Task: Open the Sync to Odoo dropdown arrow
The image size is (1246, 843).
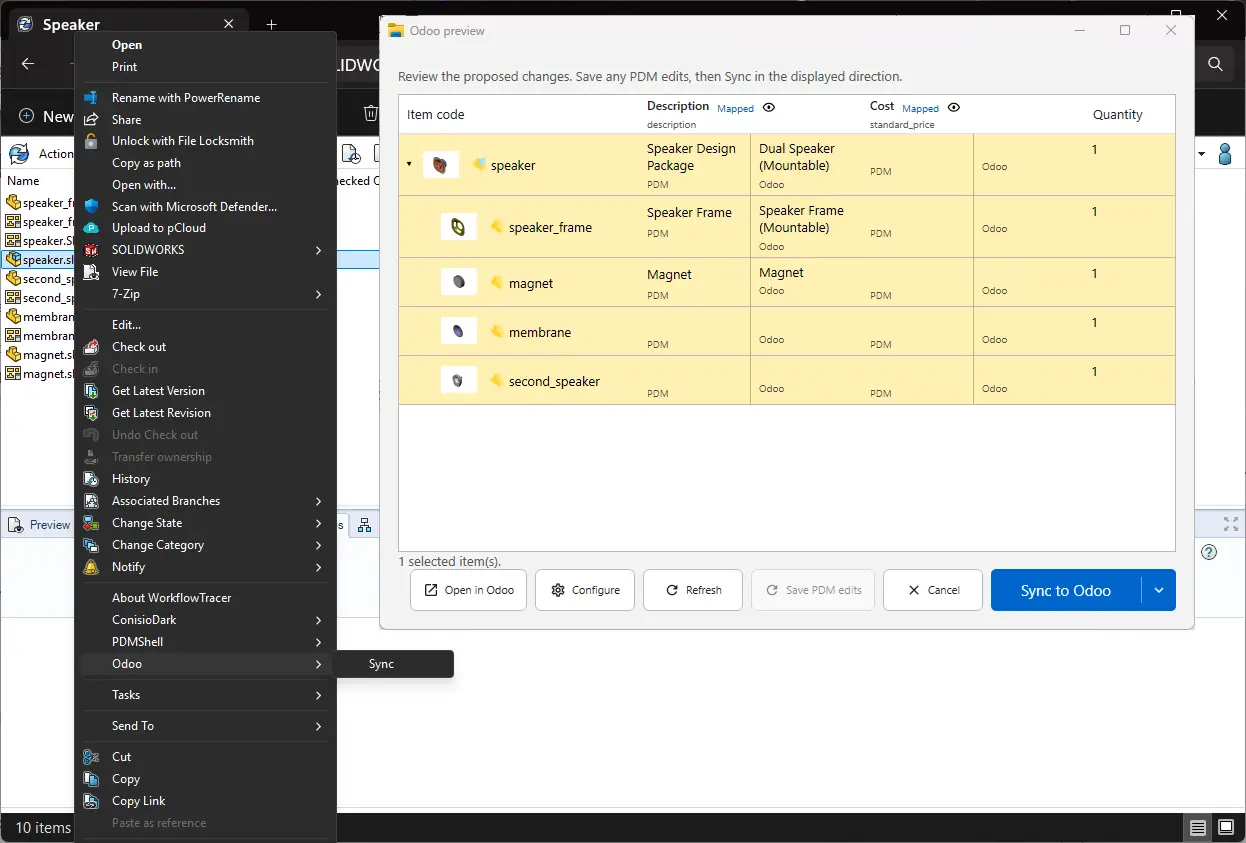Action: 1159,590
